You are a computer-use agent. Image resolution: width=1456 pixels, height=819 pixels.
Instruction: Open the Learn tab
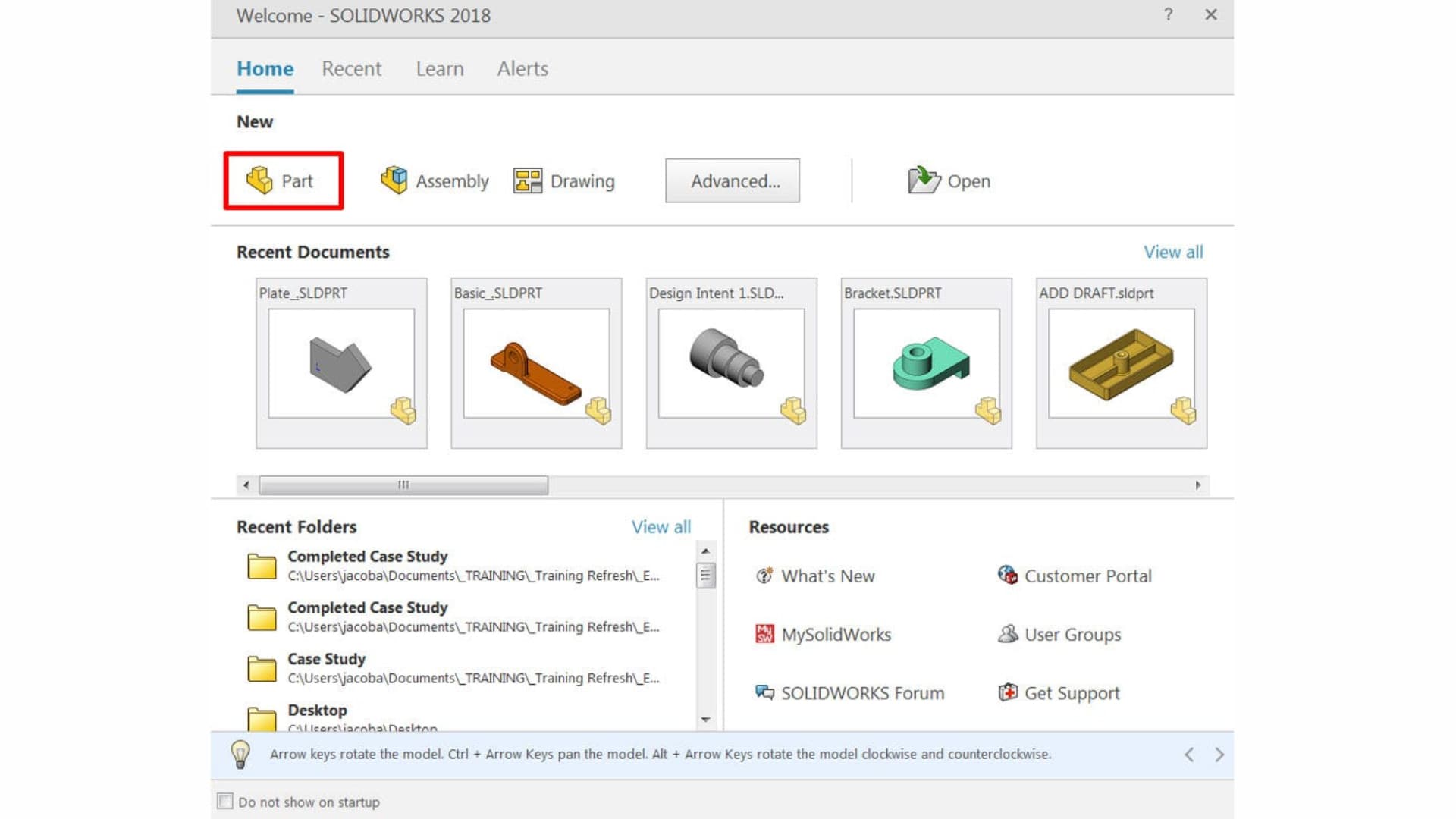coord(439,68)
